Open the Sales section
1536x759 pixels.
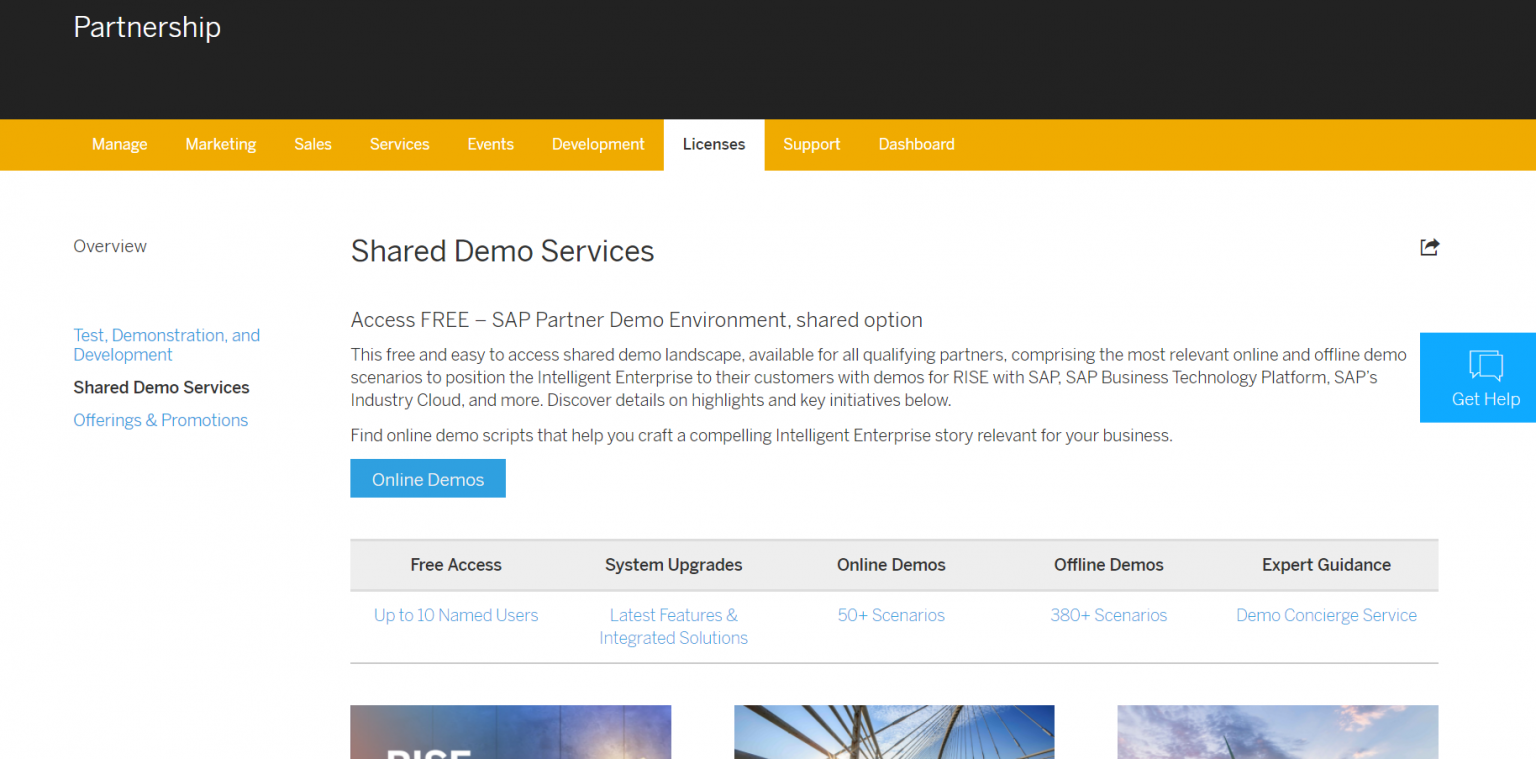click(312, 144)
